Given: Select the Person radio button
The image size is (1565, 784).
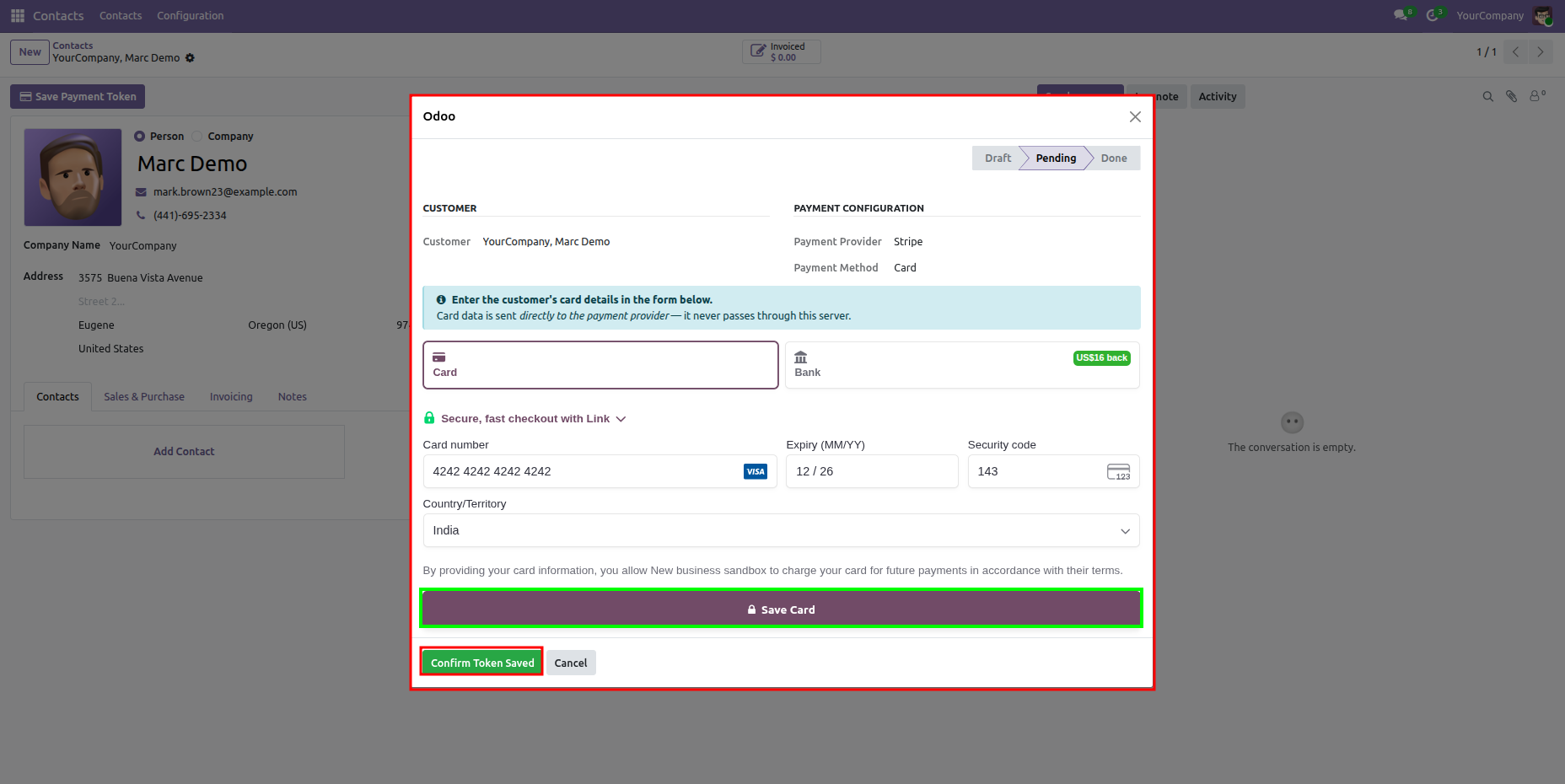Looking at the screenshot, I should [x=140, y=137].
